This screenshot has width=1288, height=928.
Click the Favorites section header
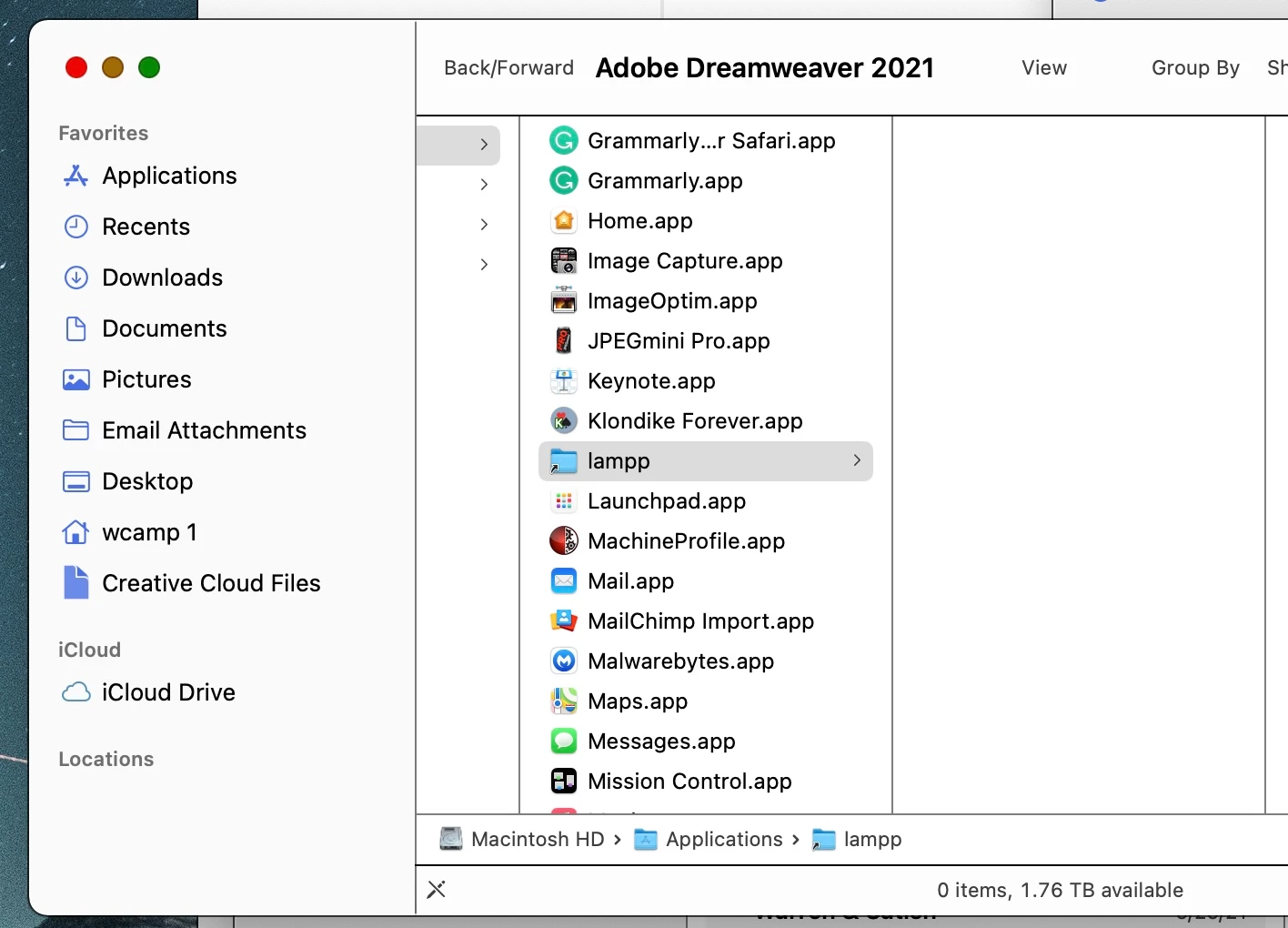pyautogui.click(x=104, y=133)
